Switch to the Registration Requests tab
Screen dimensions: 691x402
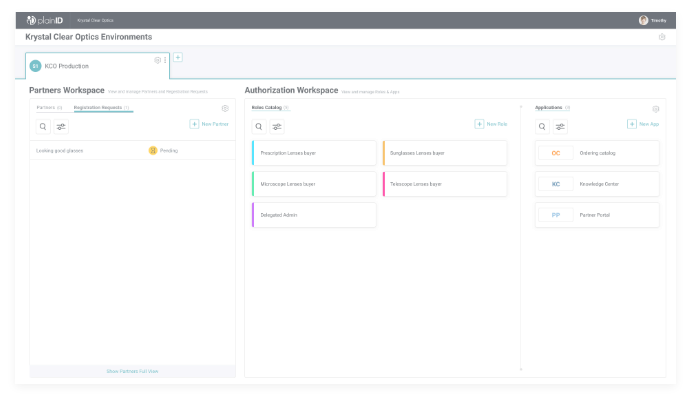pyautogui.click(x=101, y=108)
